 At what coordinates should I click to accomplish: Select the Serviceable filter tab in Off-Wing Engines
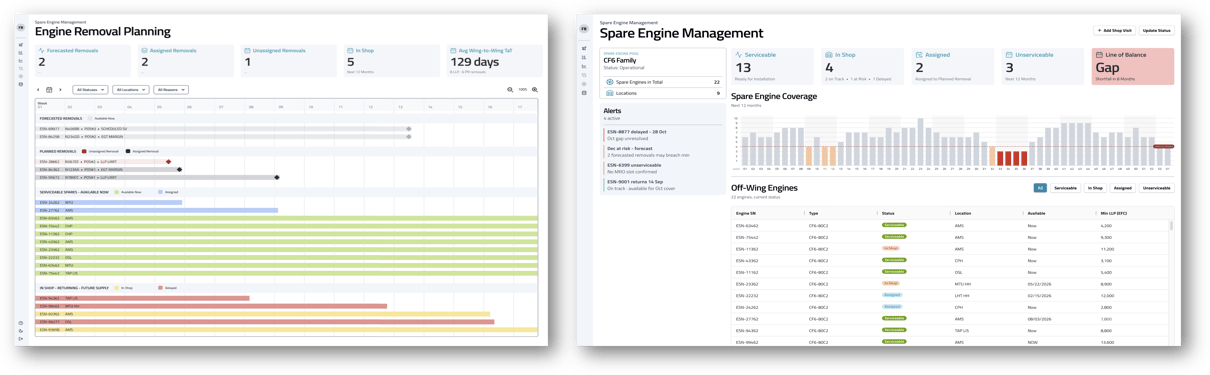1065,188
